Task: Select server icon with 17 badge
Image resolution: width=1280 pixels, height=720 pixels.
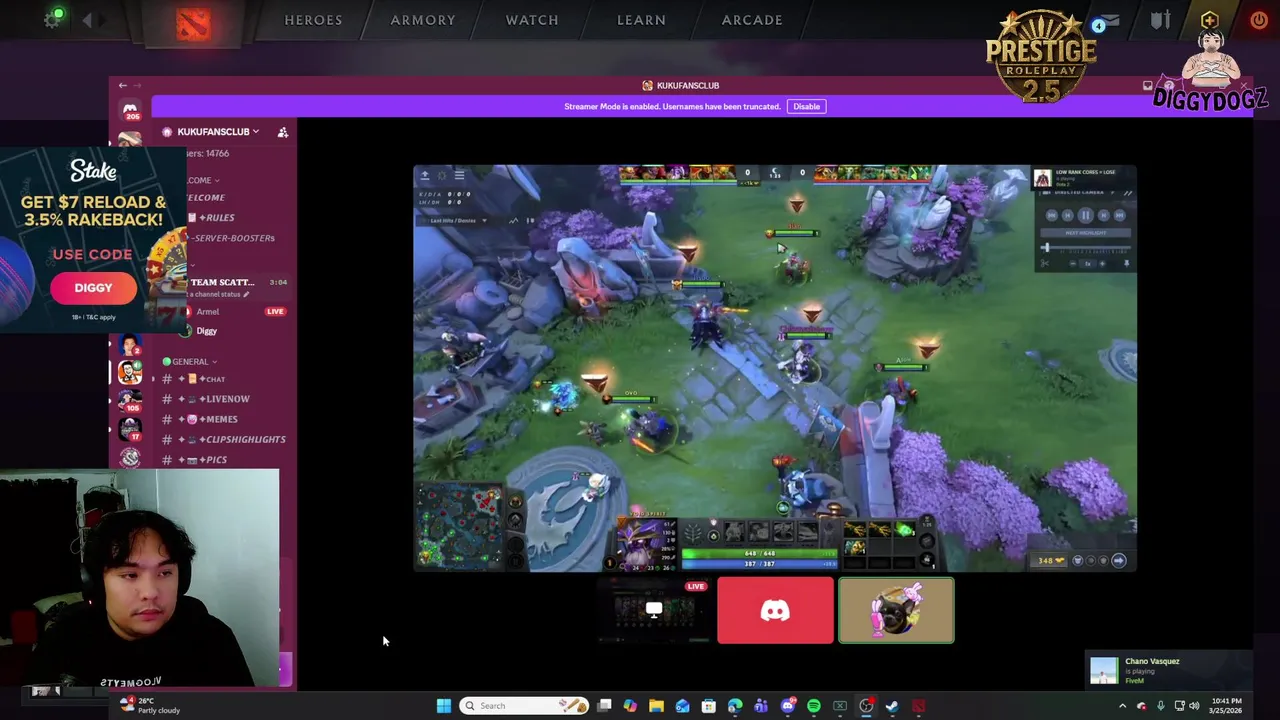Action: tap(130, 429)
